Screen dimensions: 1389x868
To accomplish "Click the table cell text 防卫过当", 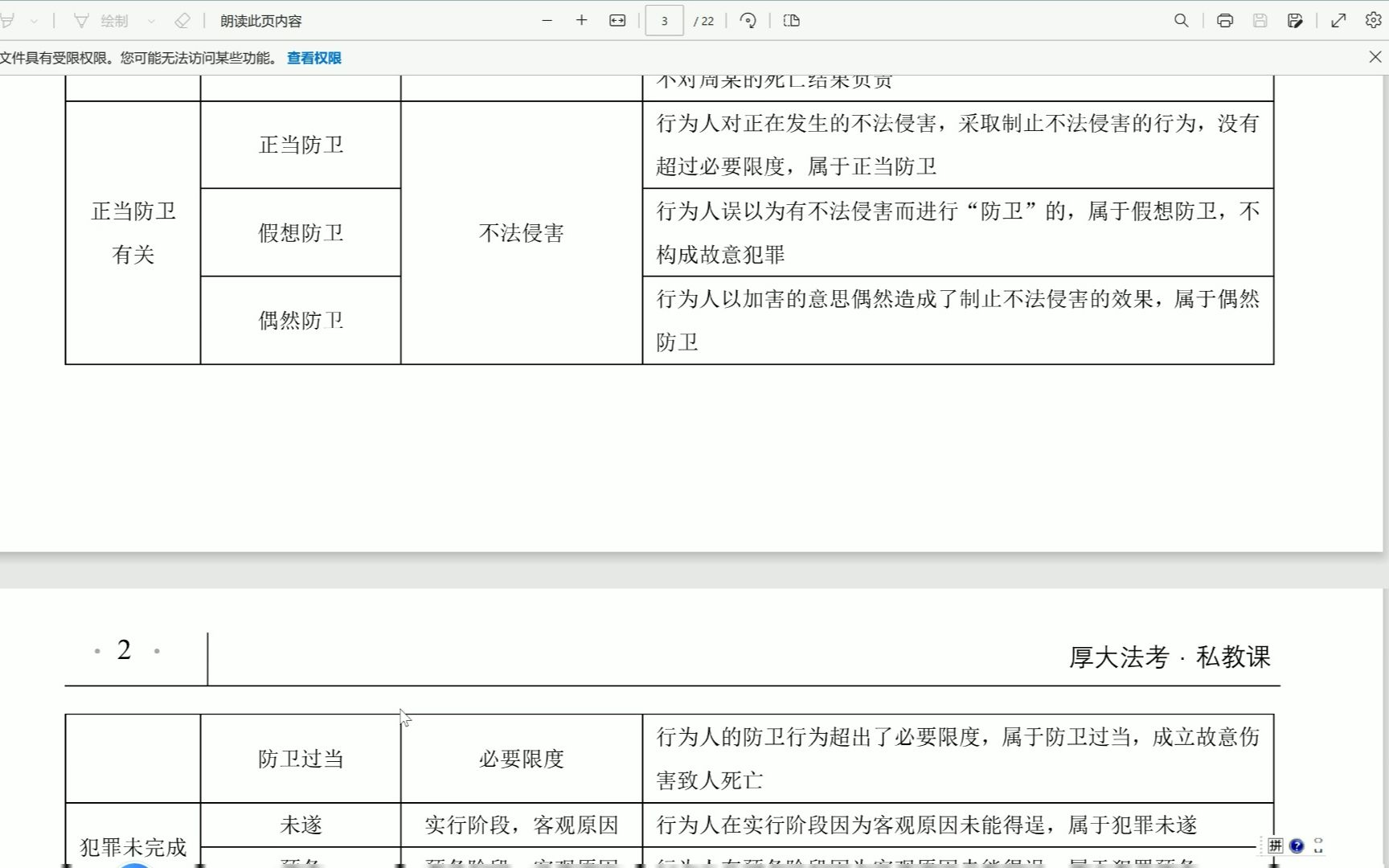I will pyautogui.click(x=301, y=759).
